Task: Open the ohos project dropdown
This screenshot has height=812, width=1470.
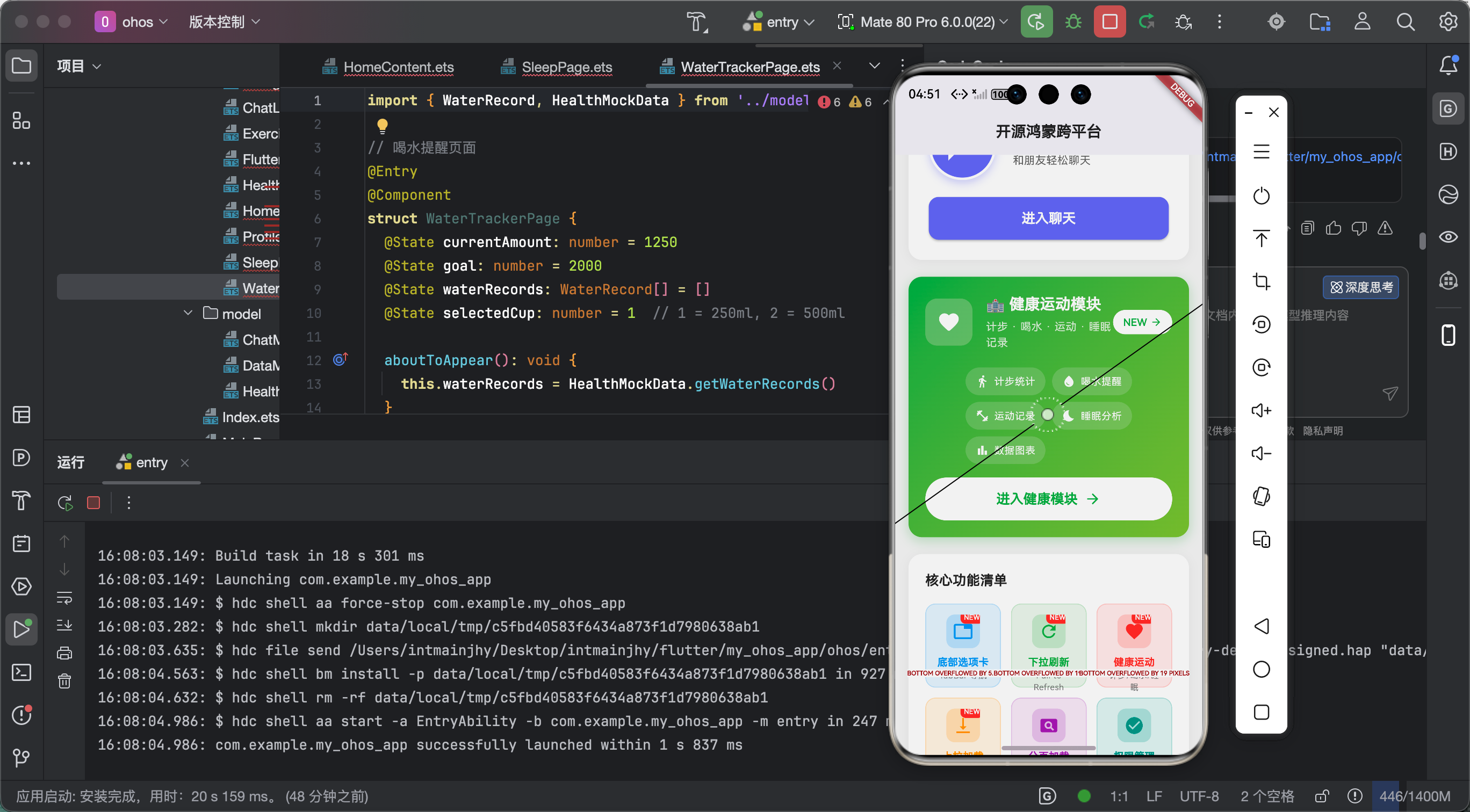Action: tap(131, 21)
